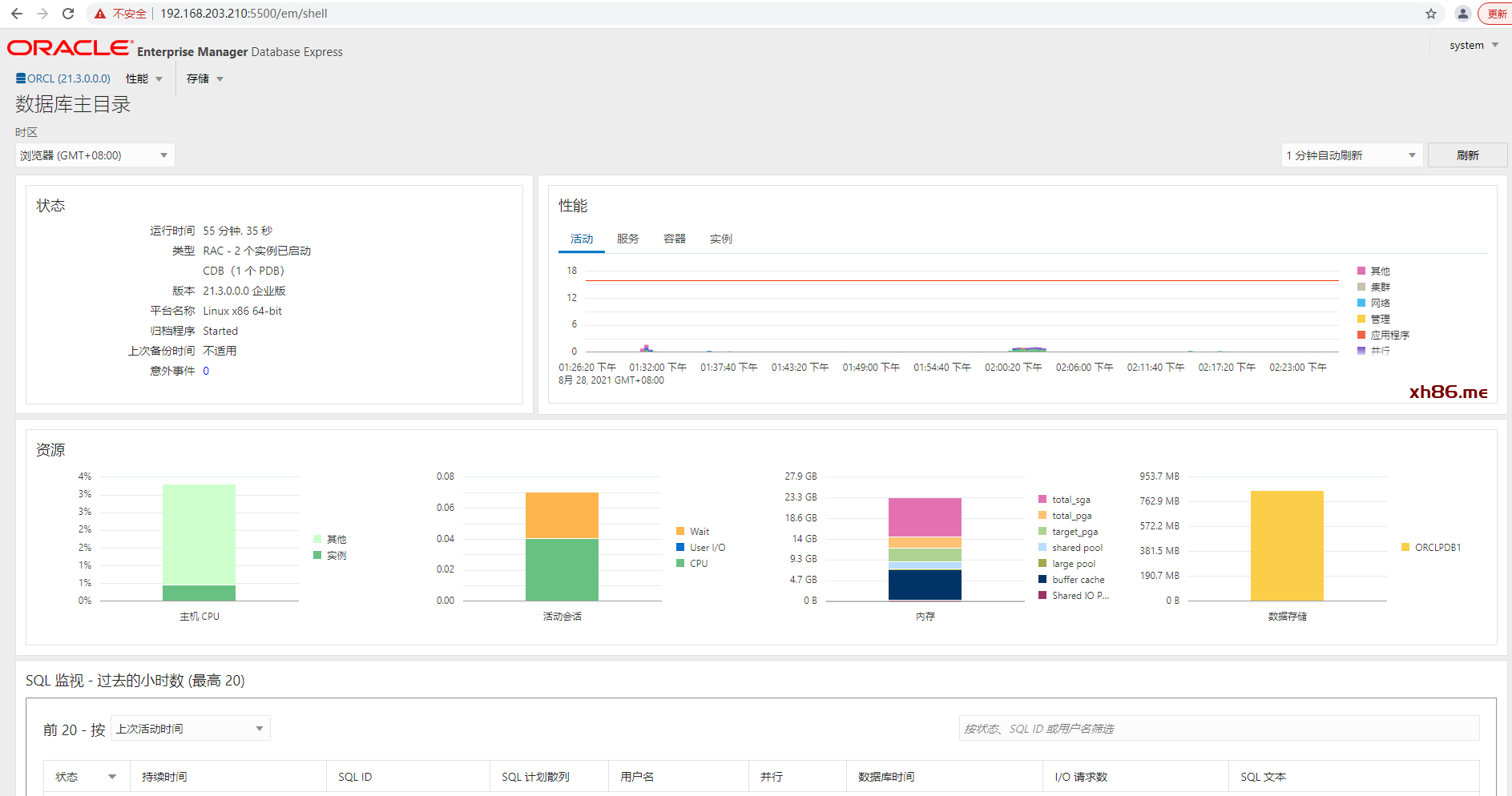
Task: Click the Oracle logo
Action: point(69,48)
